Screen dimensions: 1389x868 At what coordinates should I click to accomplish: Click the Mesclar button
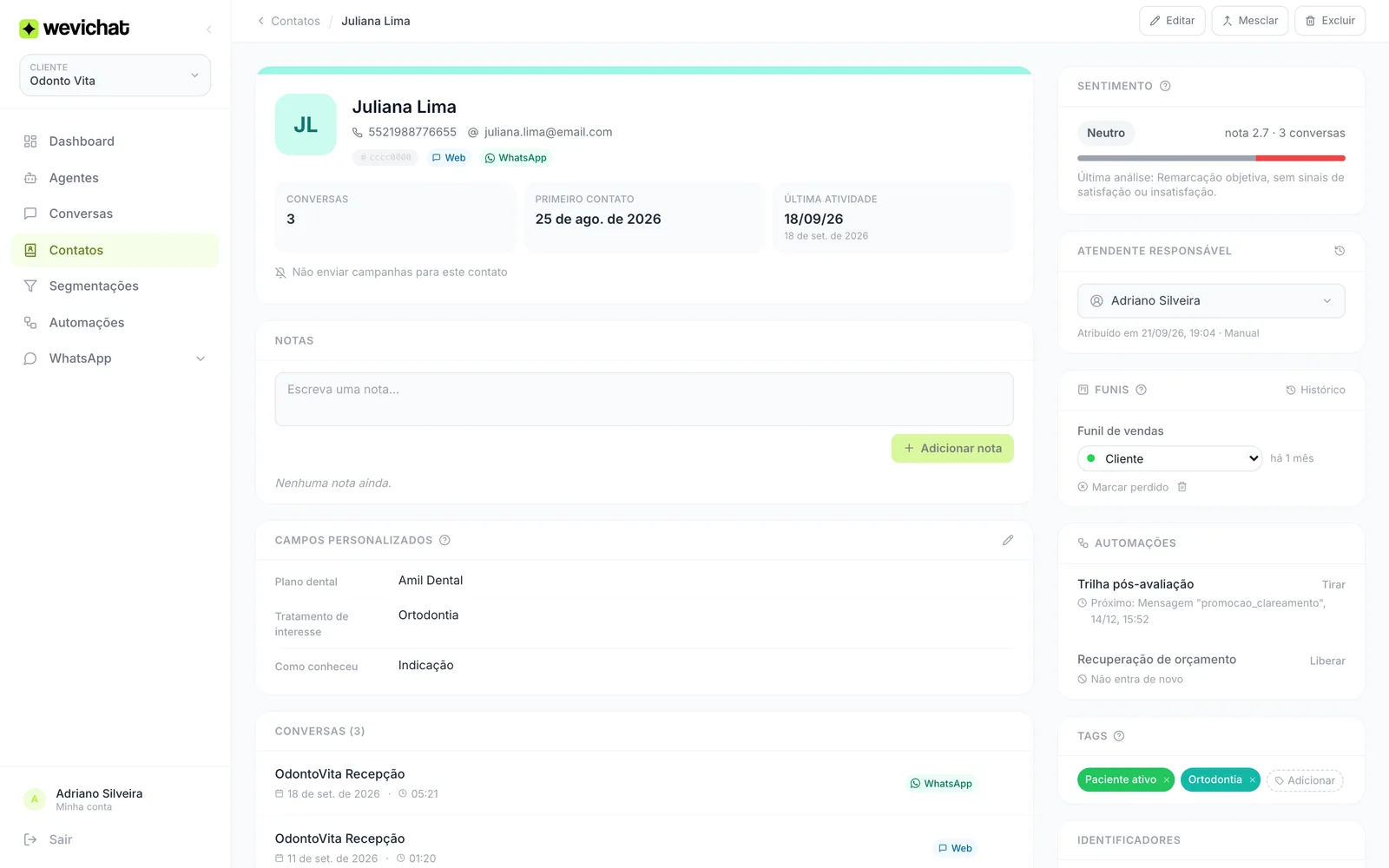(1250, 21)
